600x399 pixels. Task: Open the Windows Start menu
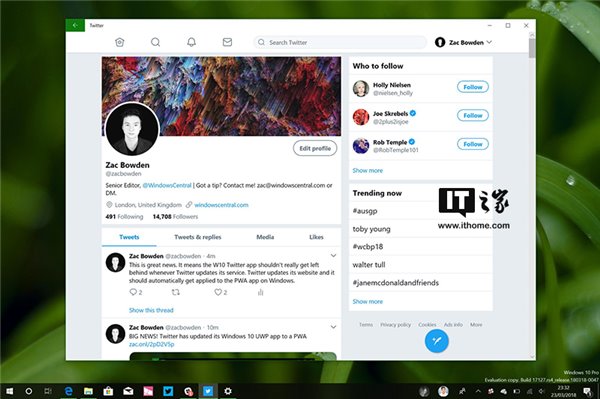10,391
